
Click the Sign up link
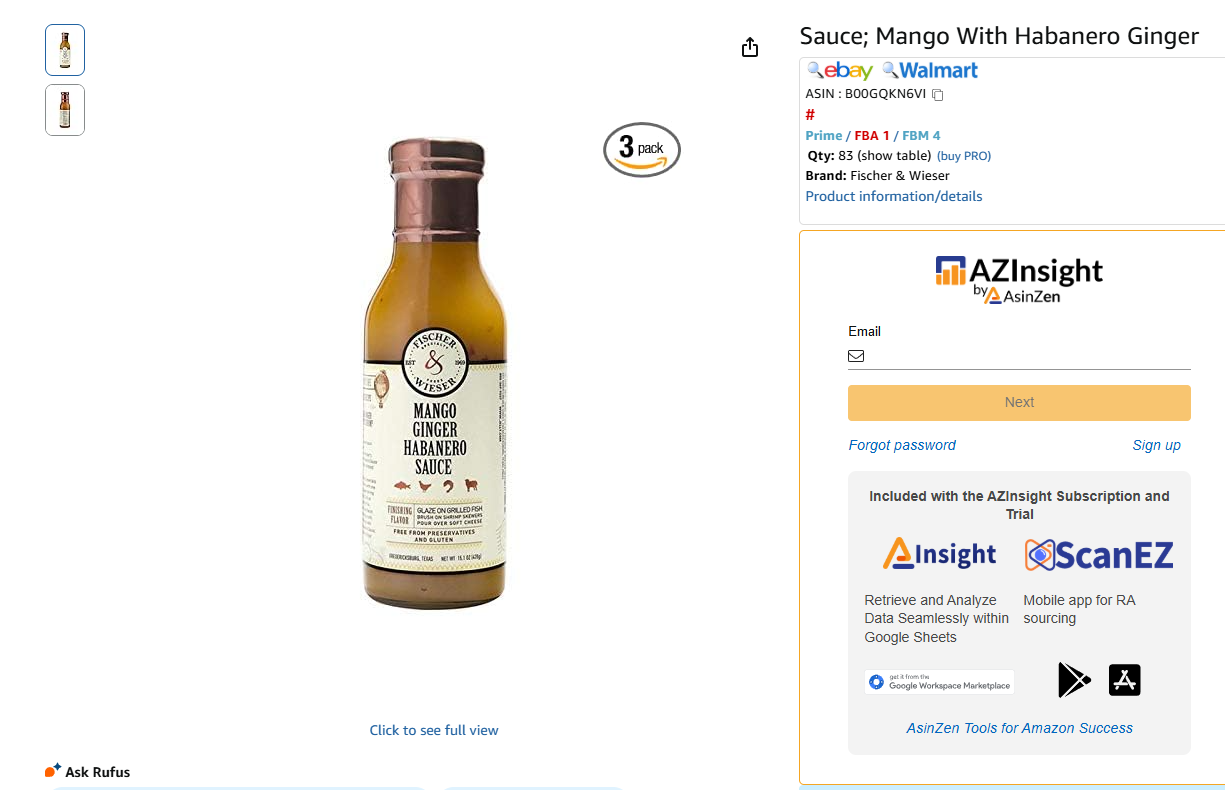click(x=1156, y=445)
